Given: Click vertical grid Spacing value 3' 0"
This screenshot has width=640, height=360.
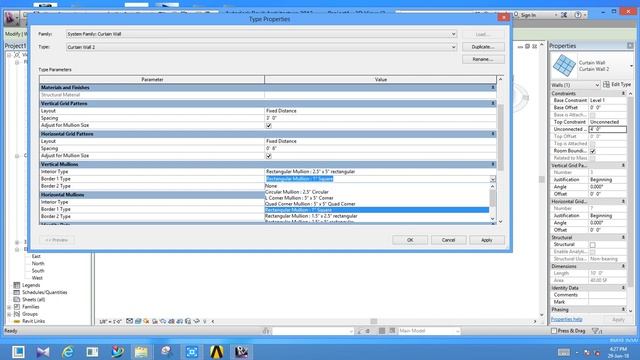Looking at the screenshot, I should 380,118.
